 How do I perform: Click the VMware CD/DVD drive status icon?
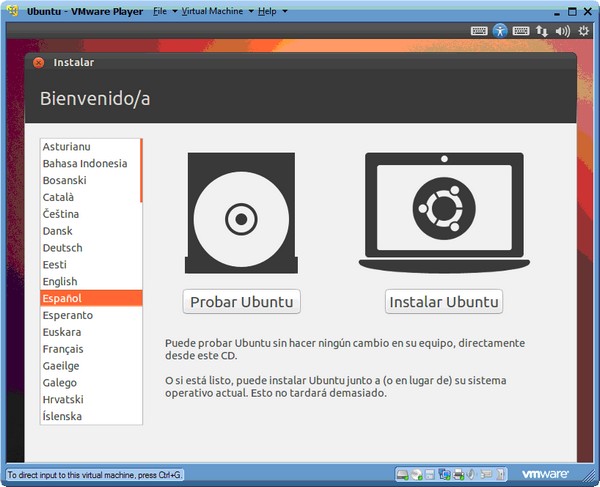416,475
